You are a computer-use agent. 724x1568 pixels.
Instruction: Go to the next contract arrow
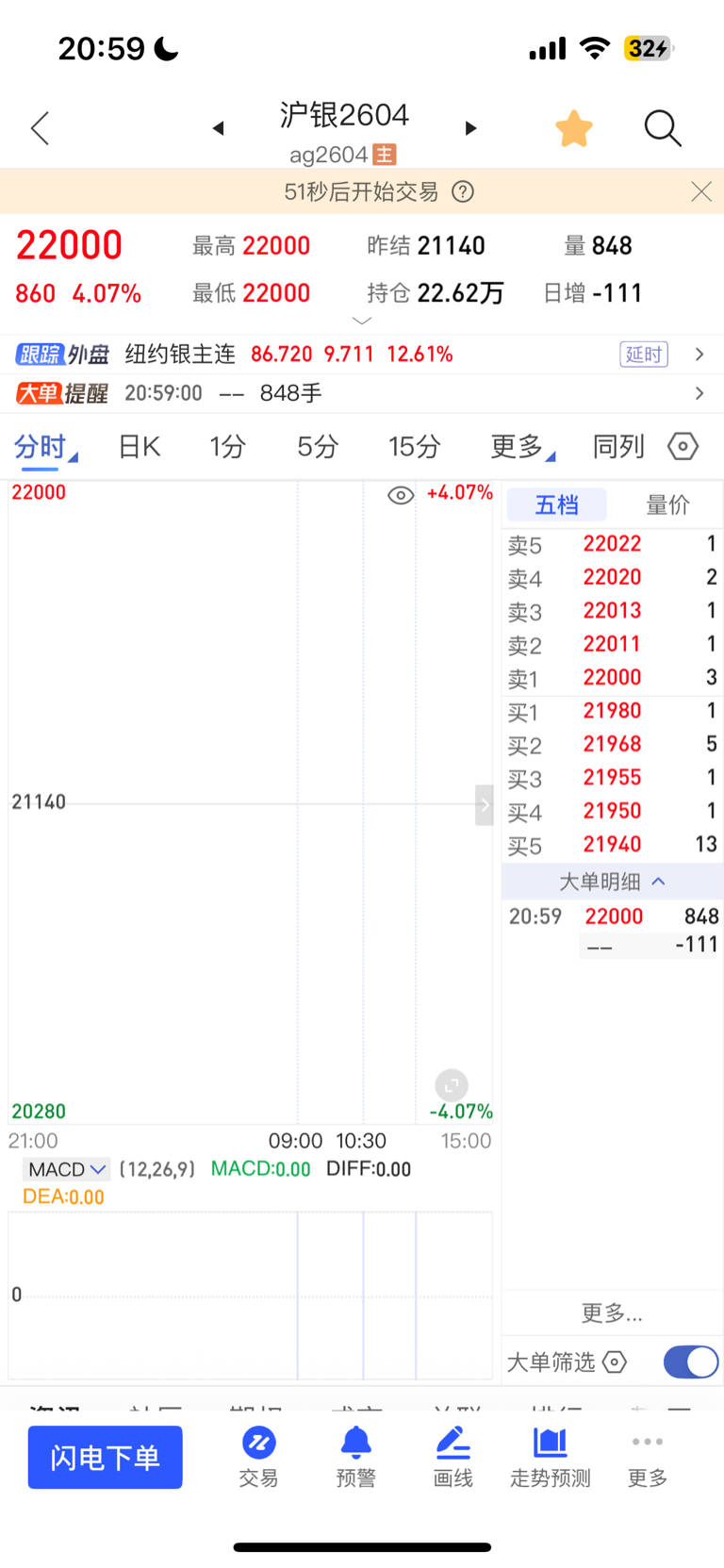point(470,128)
